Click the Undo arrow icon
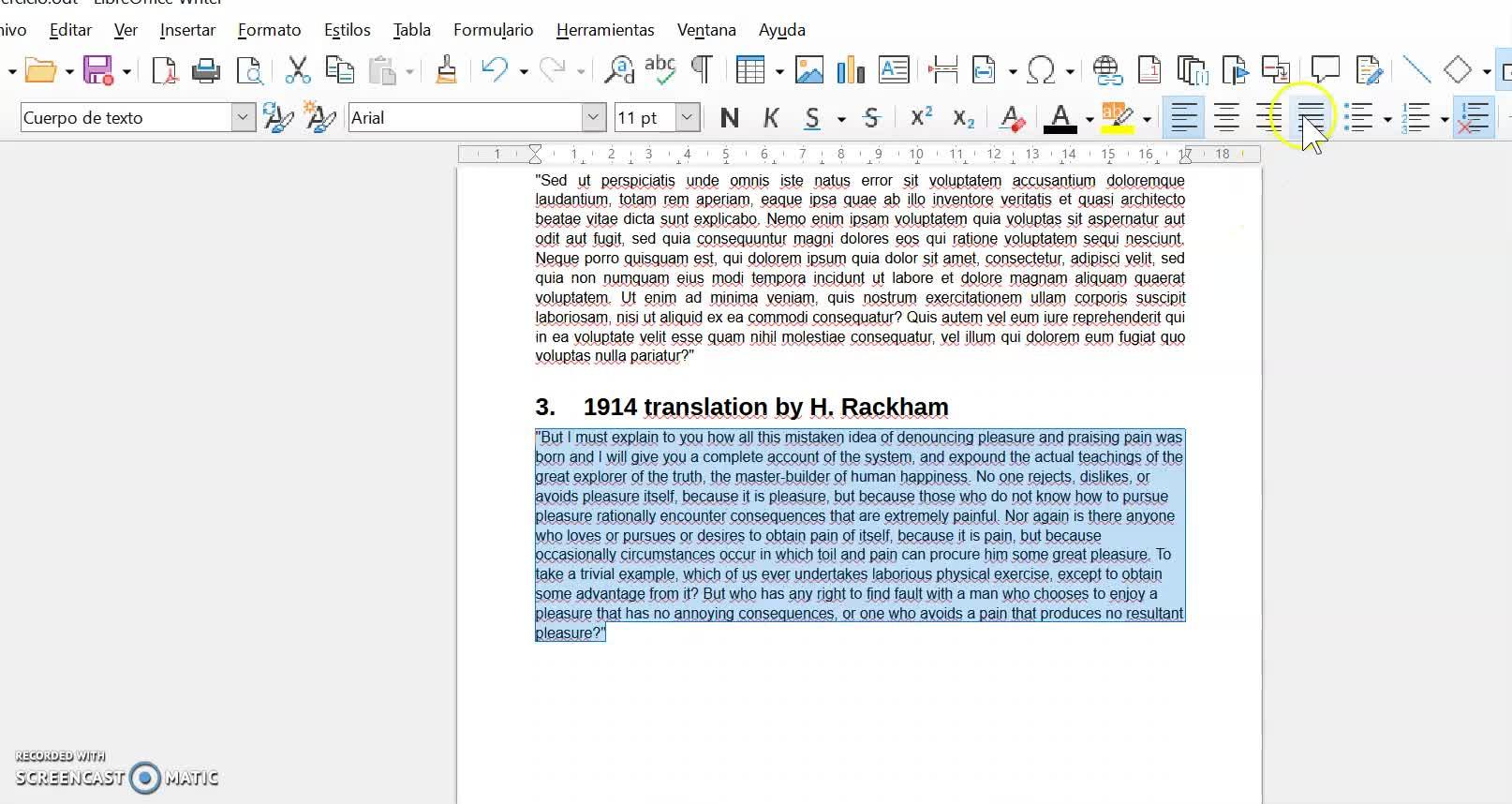Screen dimensions: 1512x804 [494, 70]
